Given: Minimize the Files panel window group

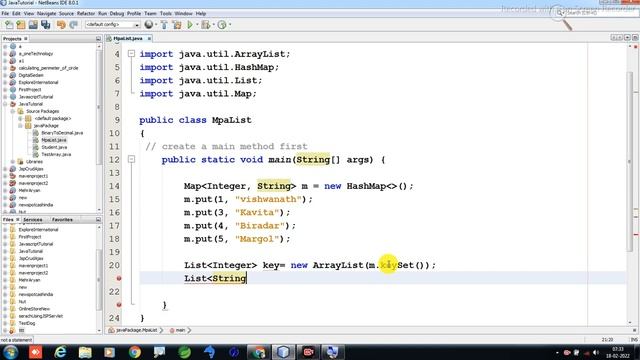Looking at the screenshot, I should pyautogui.click(x=98, y=220).
